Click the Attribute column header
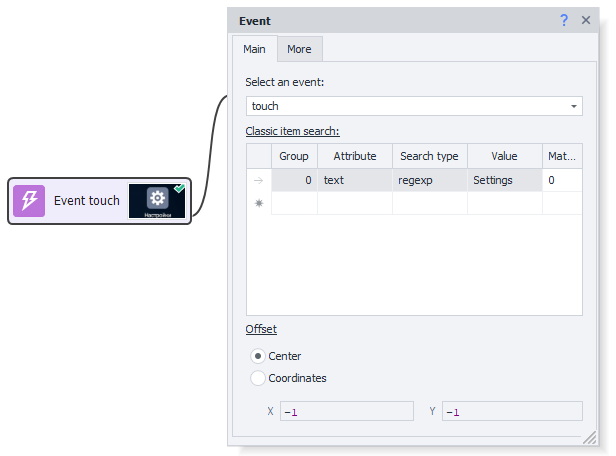Viewport: 616px width, 456px height. tap(354, 156)
